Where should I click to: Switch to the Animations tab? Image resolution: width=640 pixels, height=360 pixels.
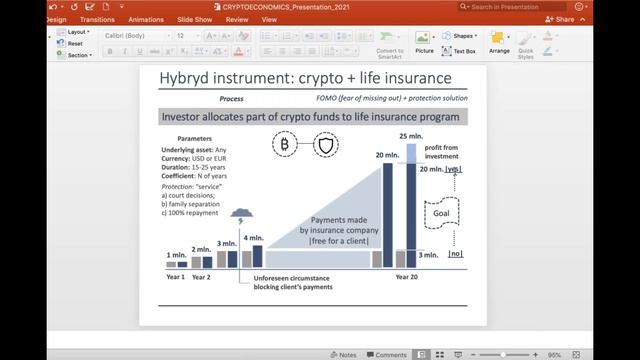(x=146, y=20)
